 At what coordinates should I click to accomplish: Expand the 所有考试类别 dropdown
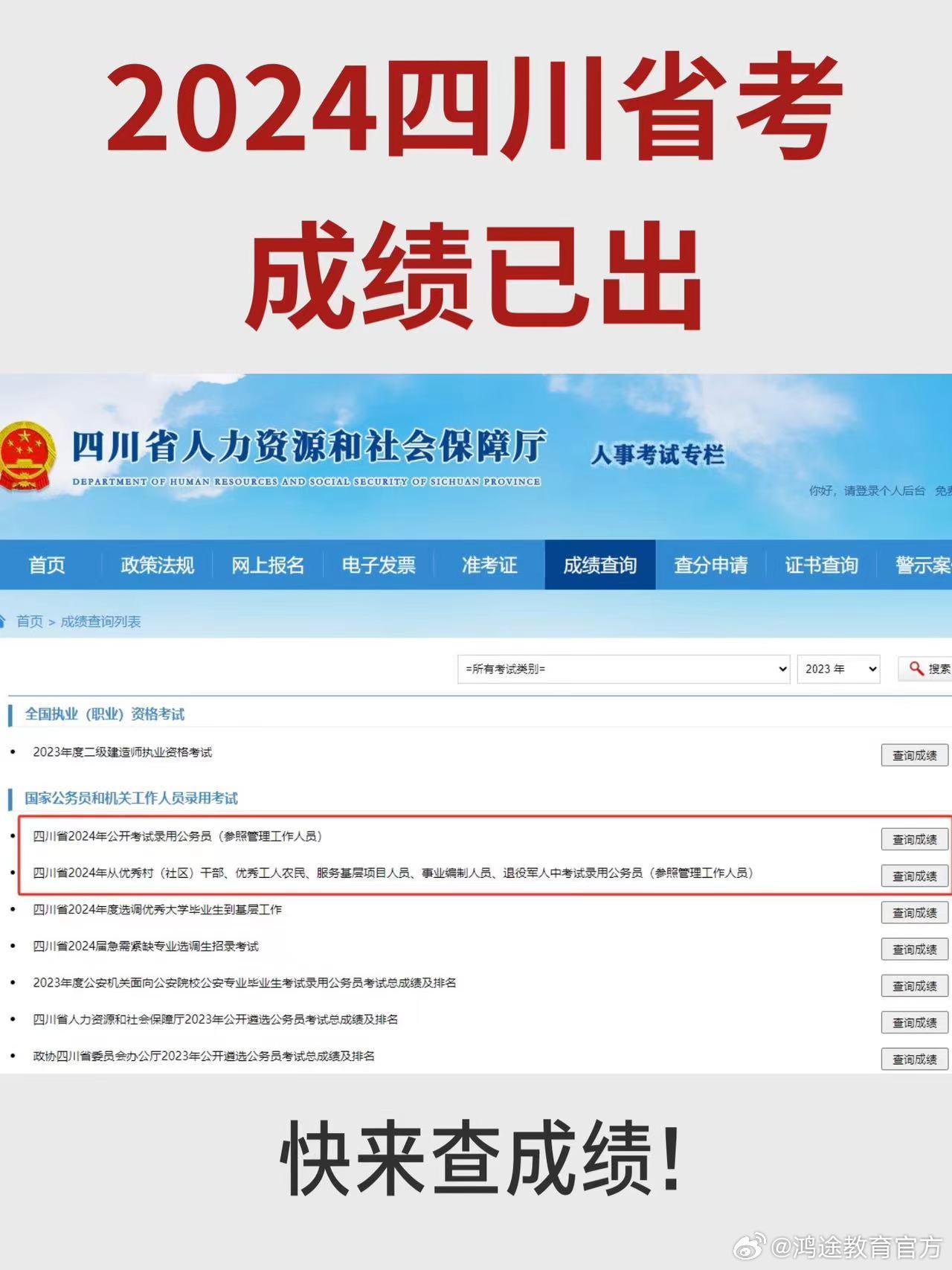pos(623,669)
